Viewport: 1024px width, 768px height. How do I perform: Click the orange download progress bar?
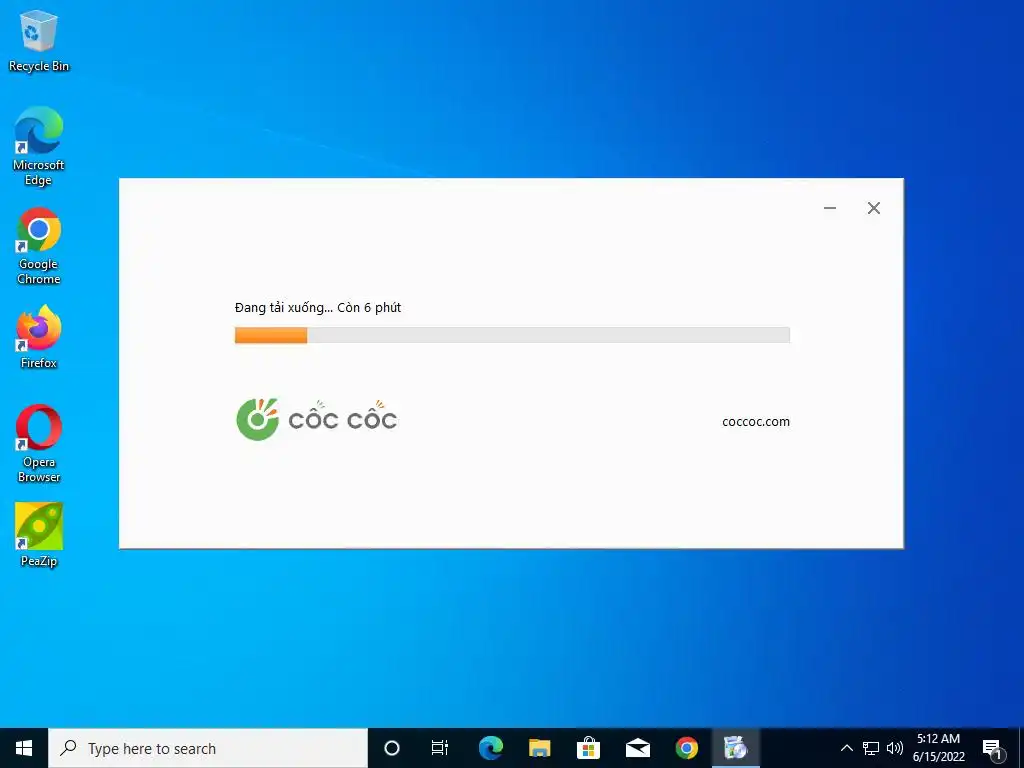point(512,335)
